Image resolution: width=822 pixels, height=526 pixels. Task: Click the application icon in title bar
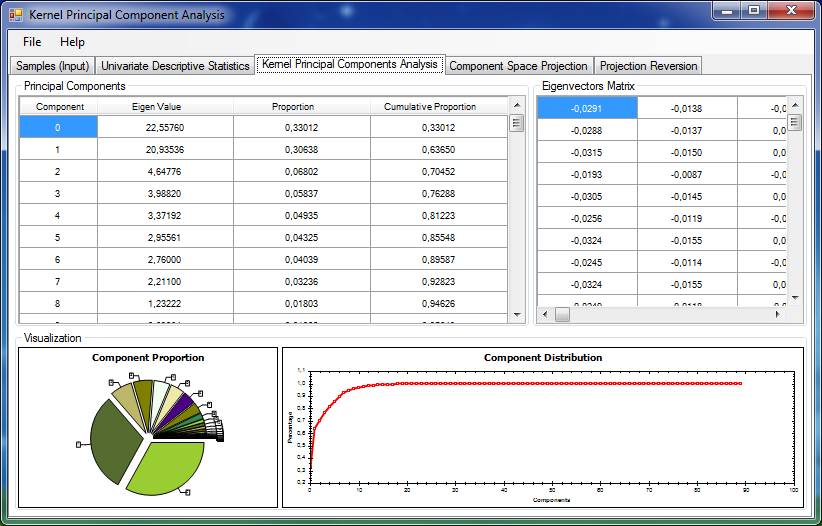pyautogui.click(x=16, y=15)
